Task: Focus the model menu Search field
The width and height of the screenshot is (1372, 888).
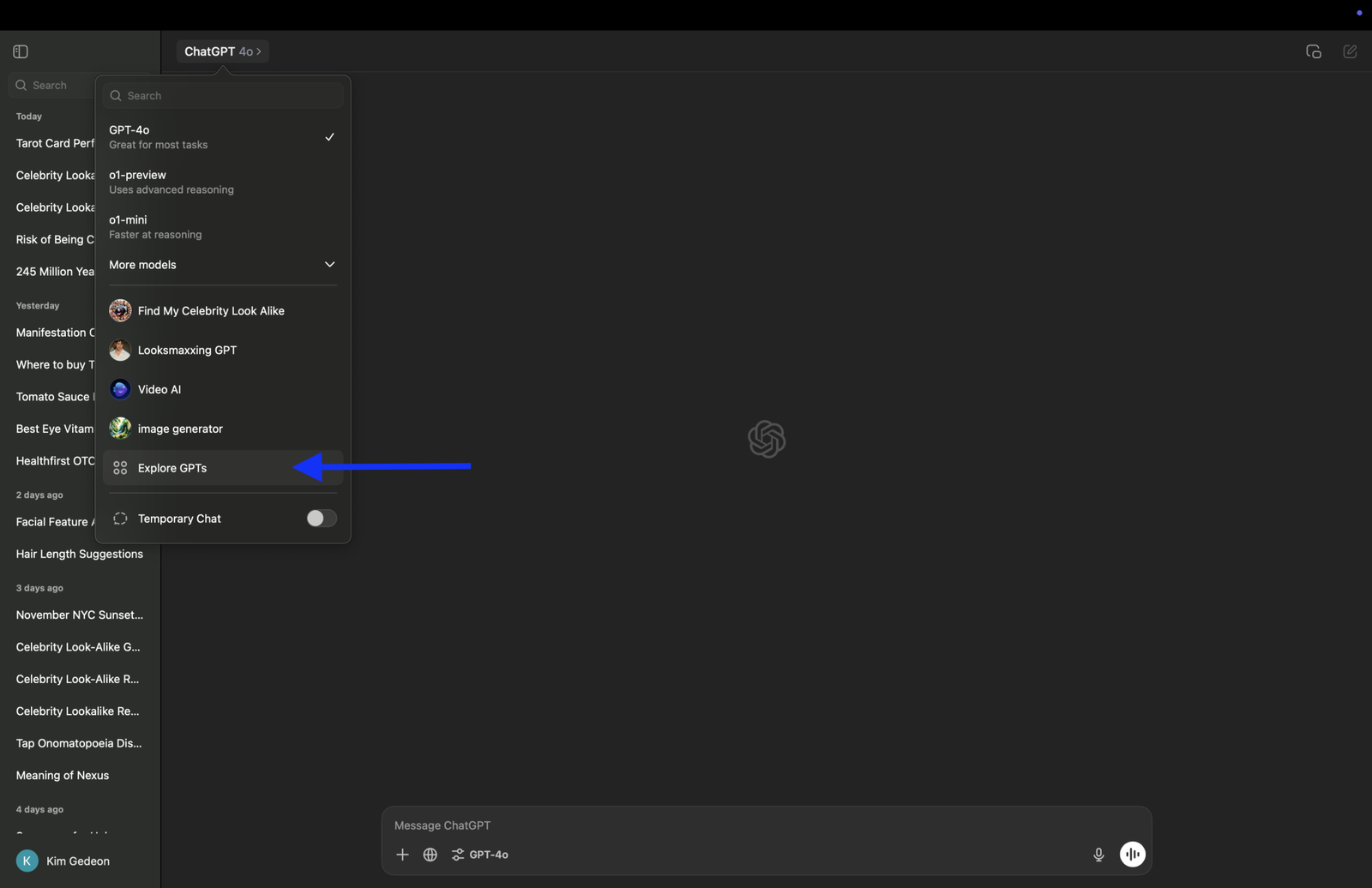Action: [x=223, y=96]
